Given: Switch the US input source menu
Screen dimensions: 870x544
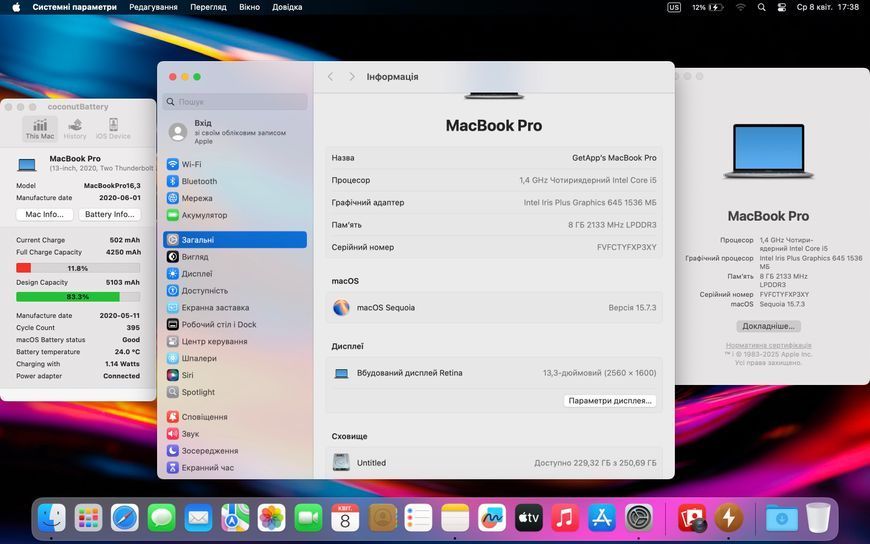Looking at the screenshot, I should click(x=674, y=7).
